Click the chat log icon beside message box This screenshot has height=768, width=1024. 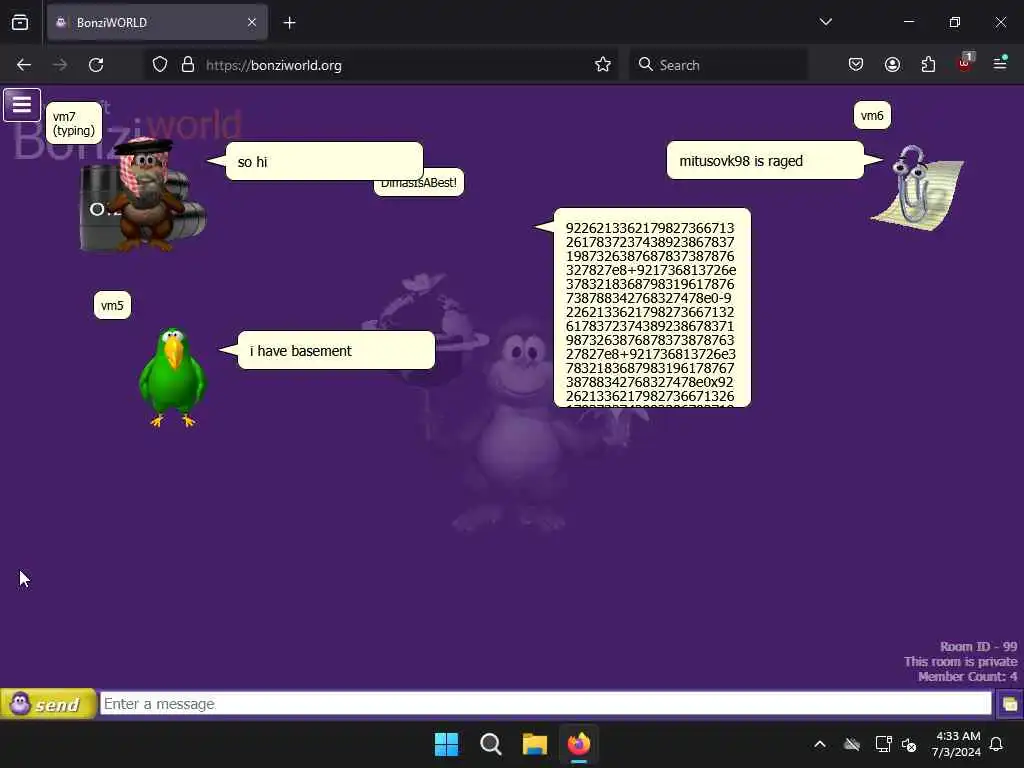coord(1009,704)
